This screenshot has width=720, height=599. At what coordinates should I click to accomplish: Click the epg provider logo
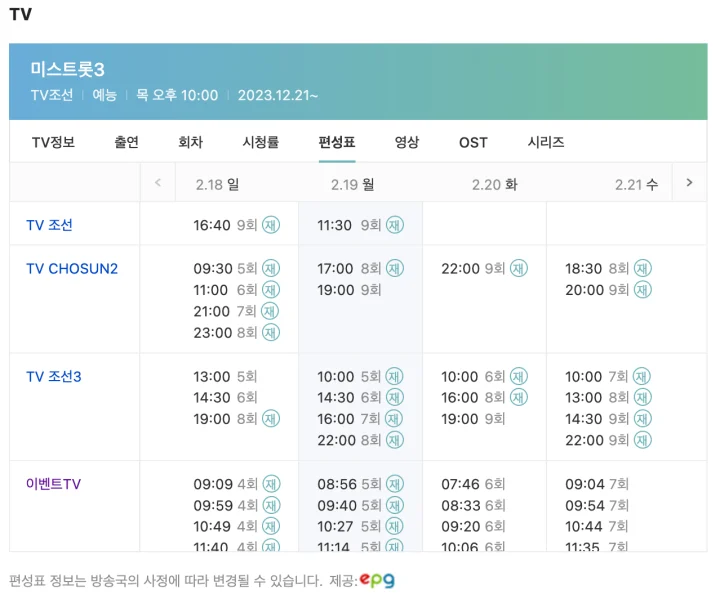coord(377,581)
